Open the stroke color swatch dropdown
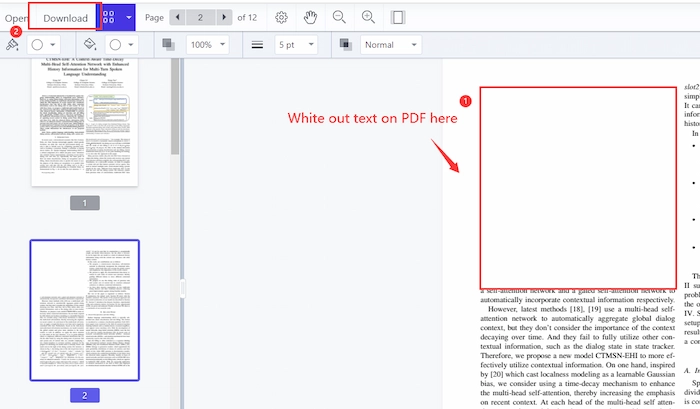 [x=43, y=45]
